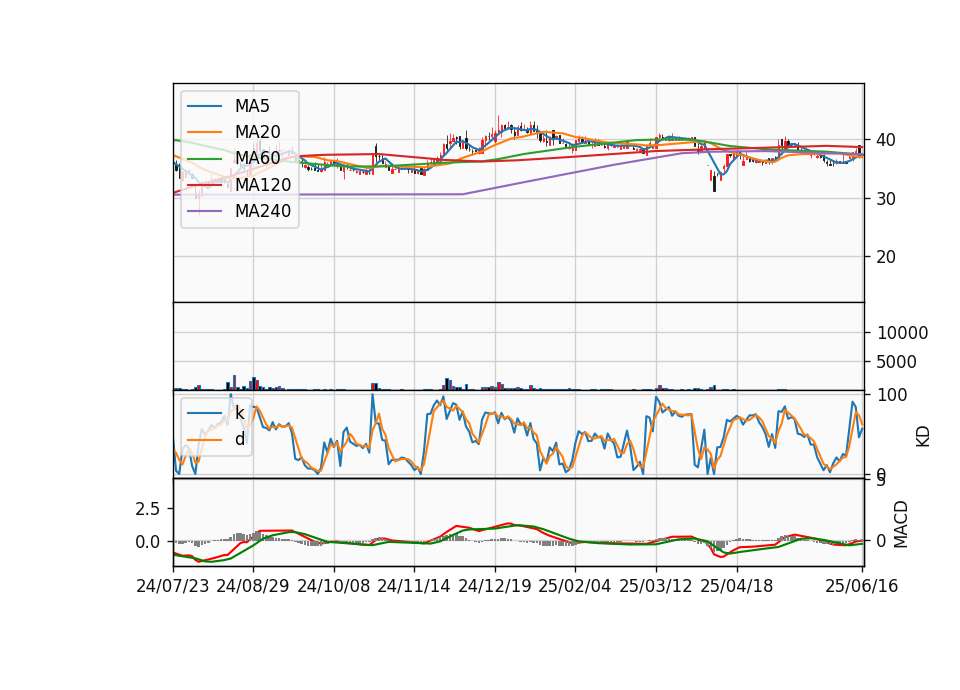Click the MA20 legend label
The width and height of the screenshot is (960, 690).
pos(257,132)
